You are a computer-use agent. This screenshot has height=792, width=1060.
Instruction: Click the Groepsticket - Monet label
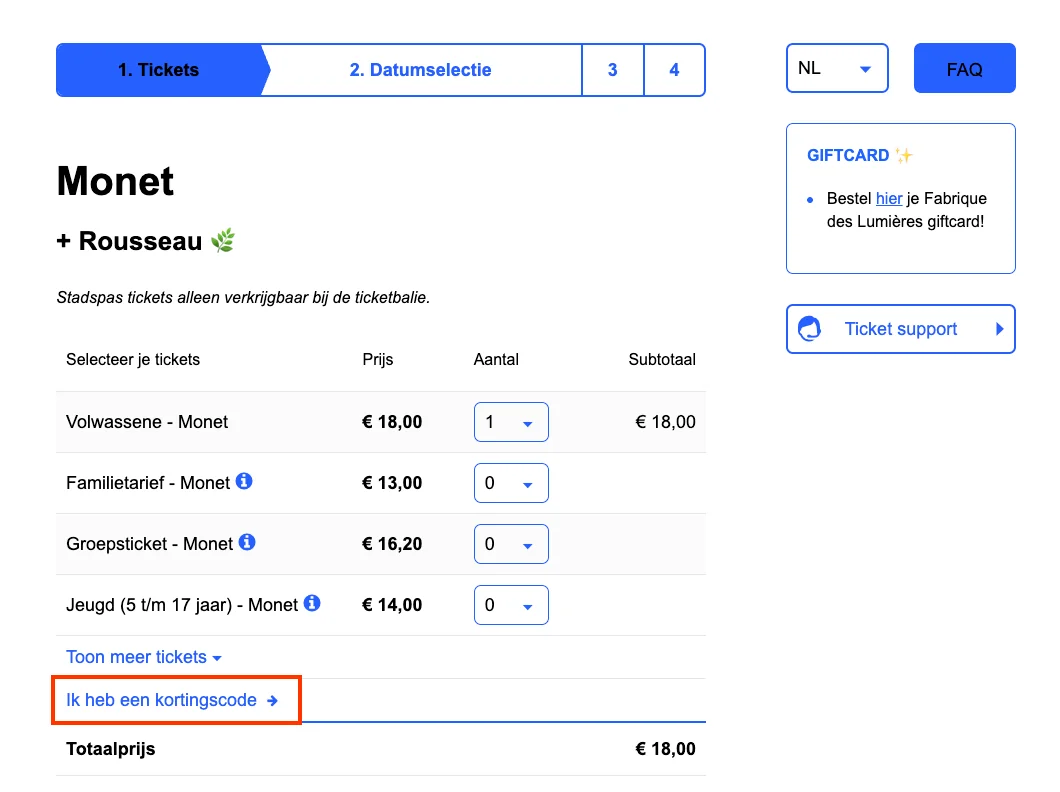[x=149, y=544]
